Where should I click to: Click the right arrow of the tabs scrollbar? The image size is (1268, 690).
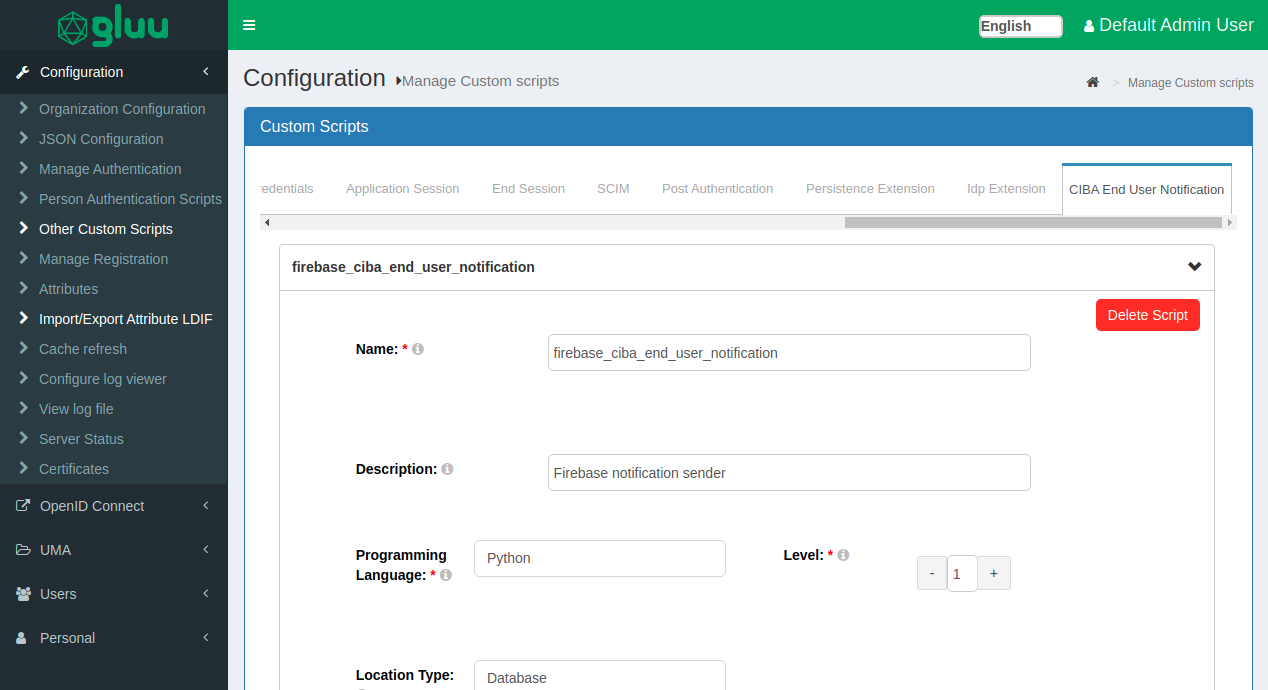coord(1230,222)
